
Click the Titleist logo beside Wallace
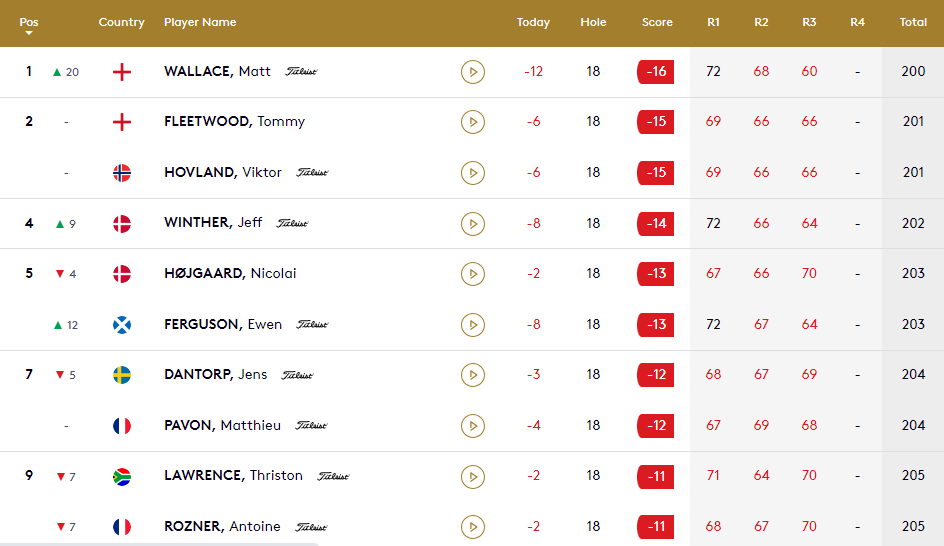click(301, 72)
